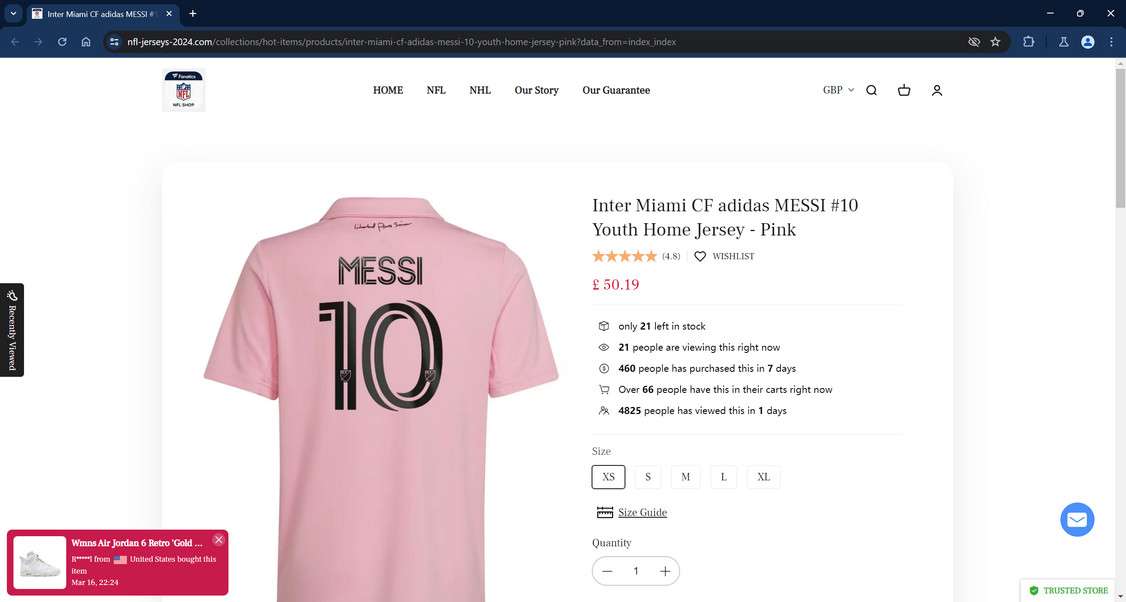Expand the Recently Viewed side panel
Viewport: 1126px width, 602px height.
pos(12,330)
